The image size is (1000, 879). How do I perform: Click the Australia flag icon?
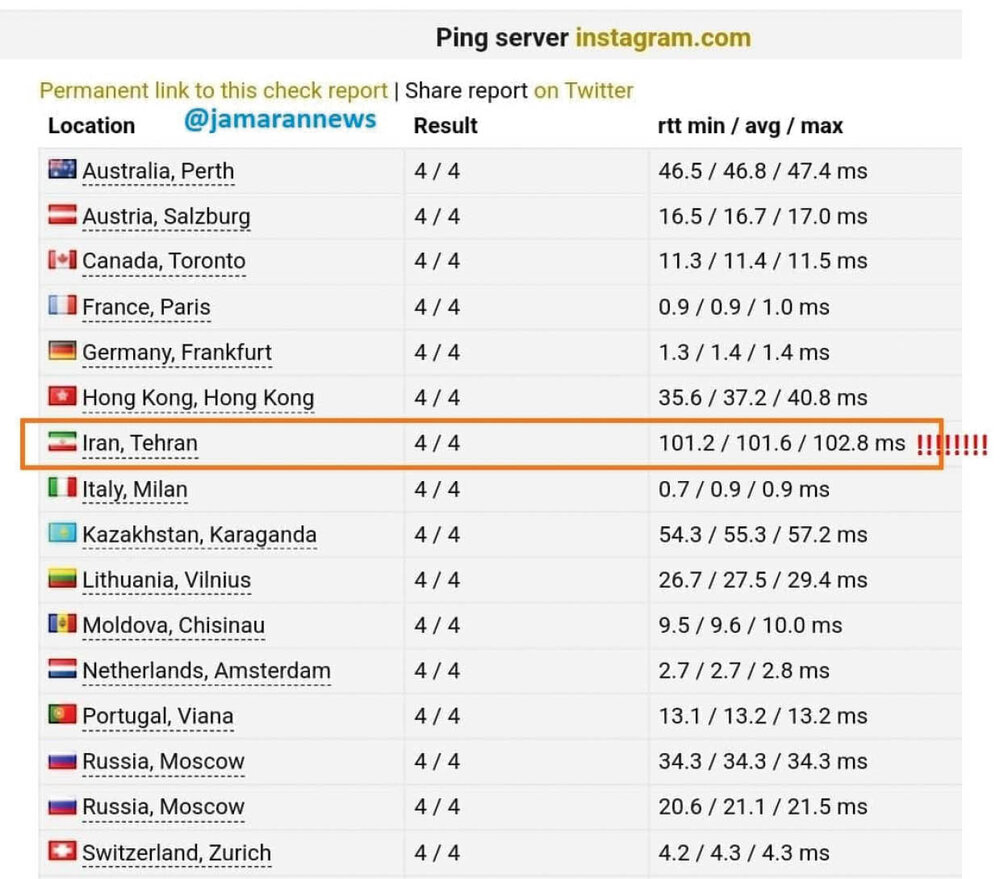(x=62, y=170)
